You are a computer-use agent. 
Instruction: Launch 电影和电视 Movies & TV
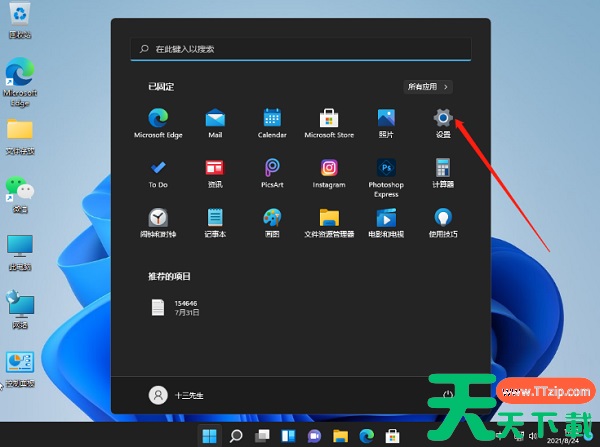pyautogui.click(x=386, y=223)
